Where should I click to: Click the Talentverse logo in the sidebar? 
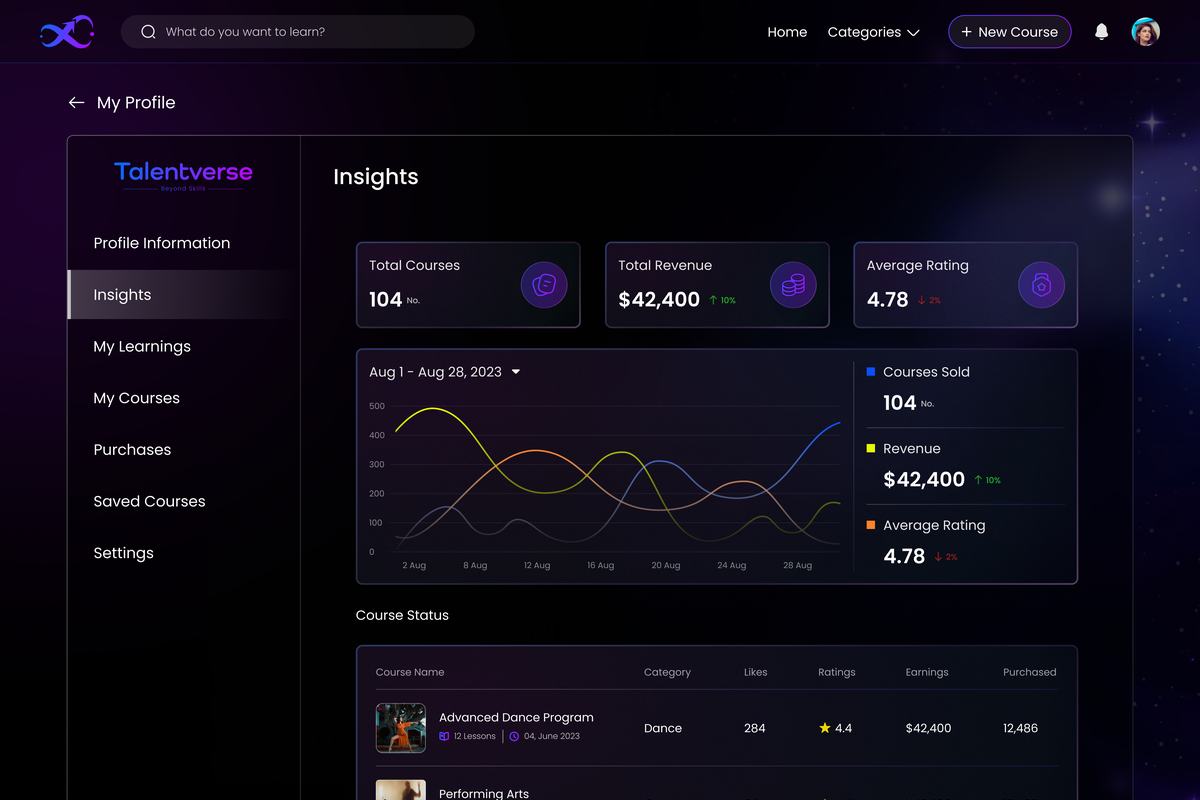(x=184, y=175)
